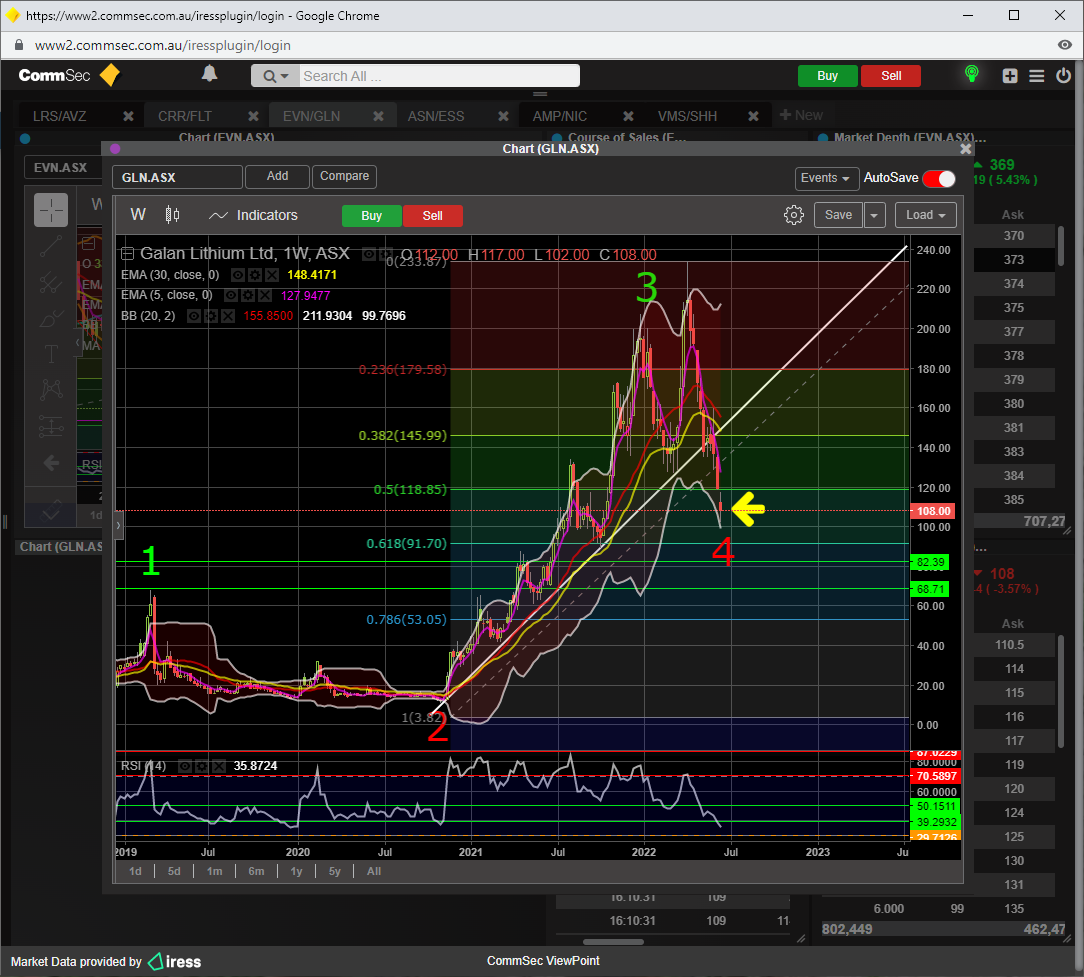Image resolution: width=1084 pixels, height=977 pixels.
Task: Set chart range to 6m
Action: pyautogui.click(x=256, y=871)
